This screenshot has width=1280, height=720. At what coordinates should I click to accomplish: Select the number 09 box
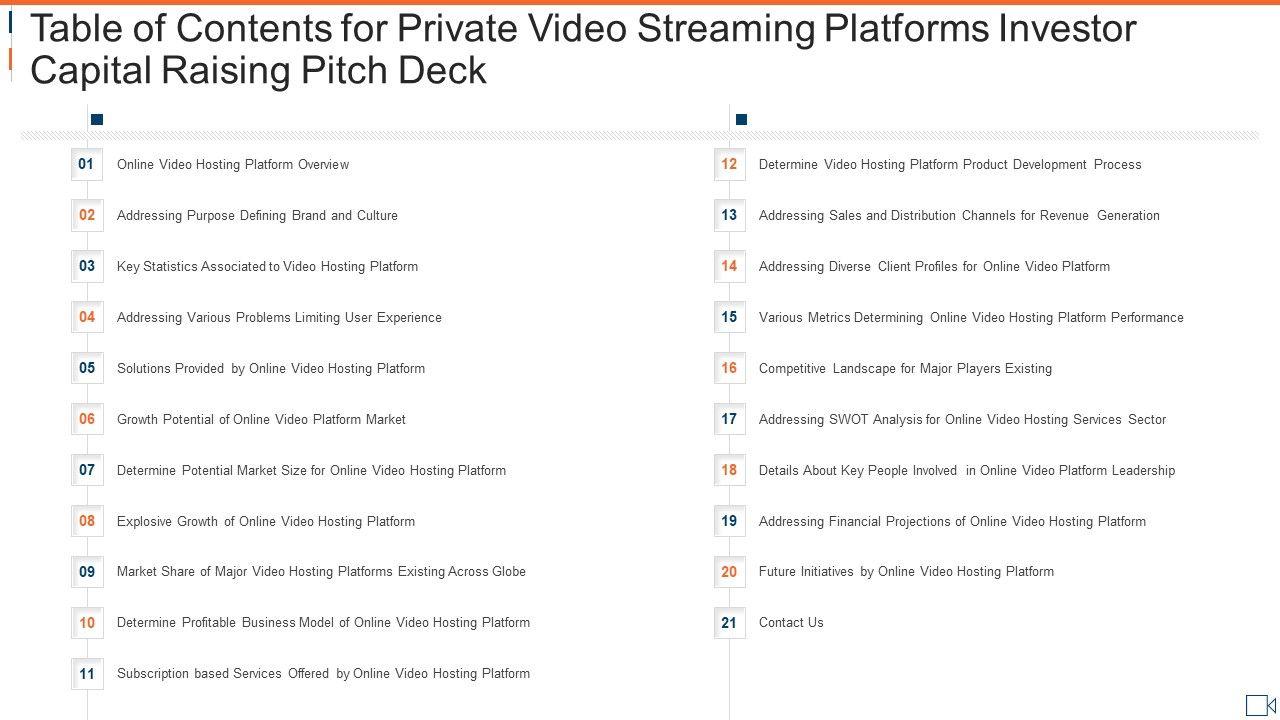(x=87, y=572)
